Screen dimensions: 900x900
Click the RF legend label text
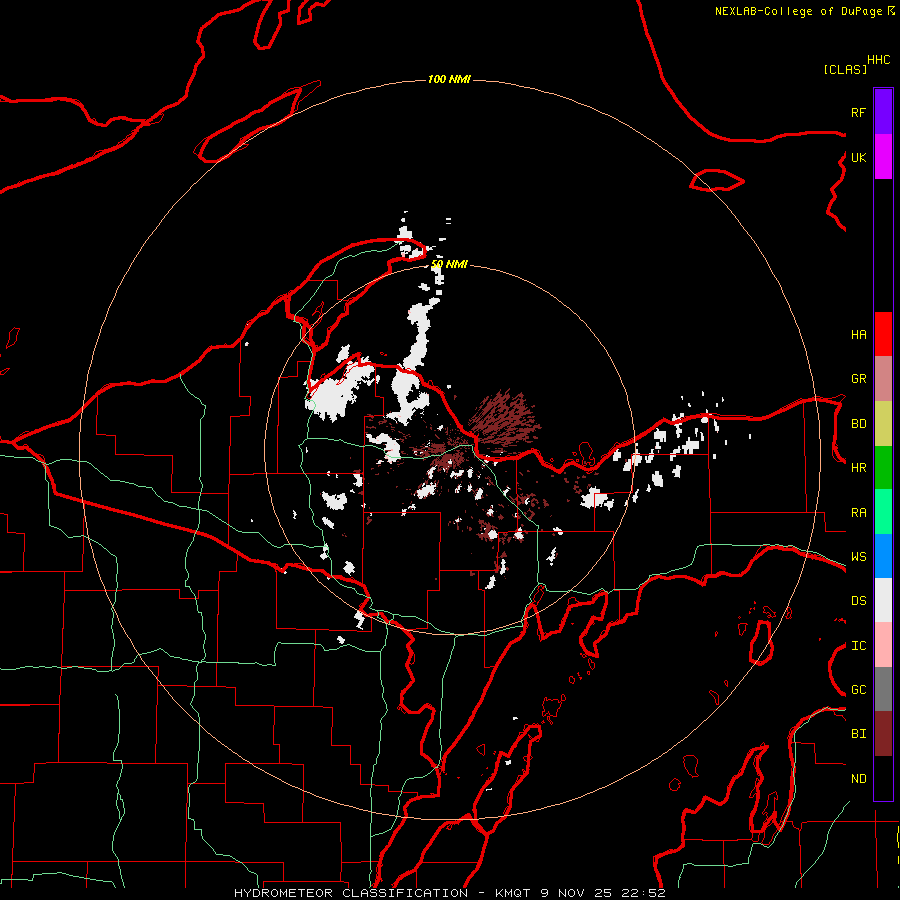click(x=858, y=112)
